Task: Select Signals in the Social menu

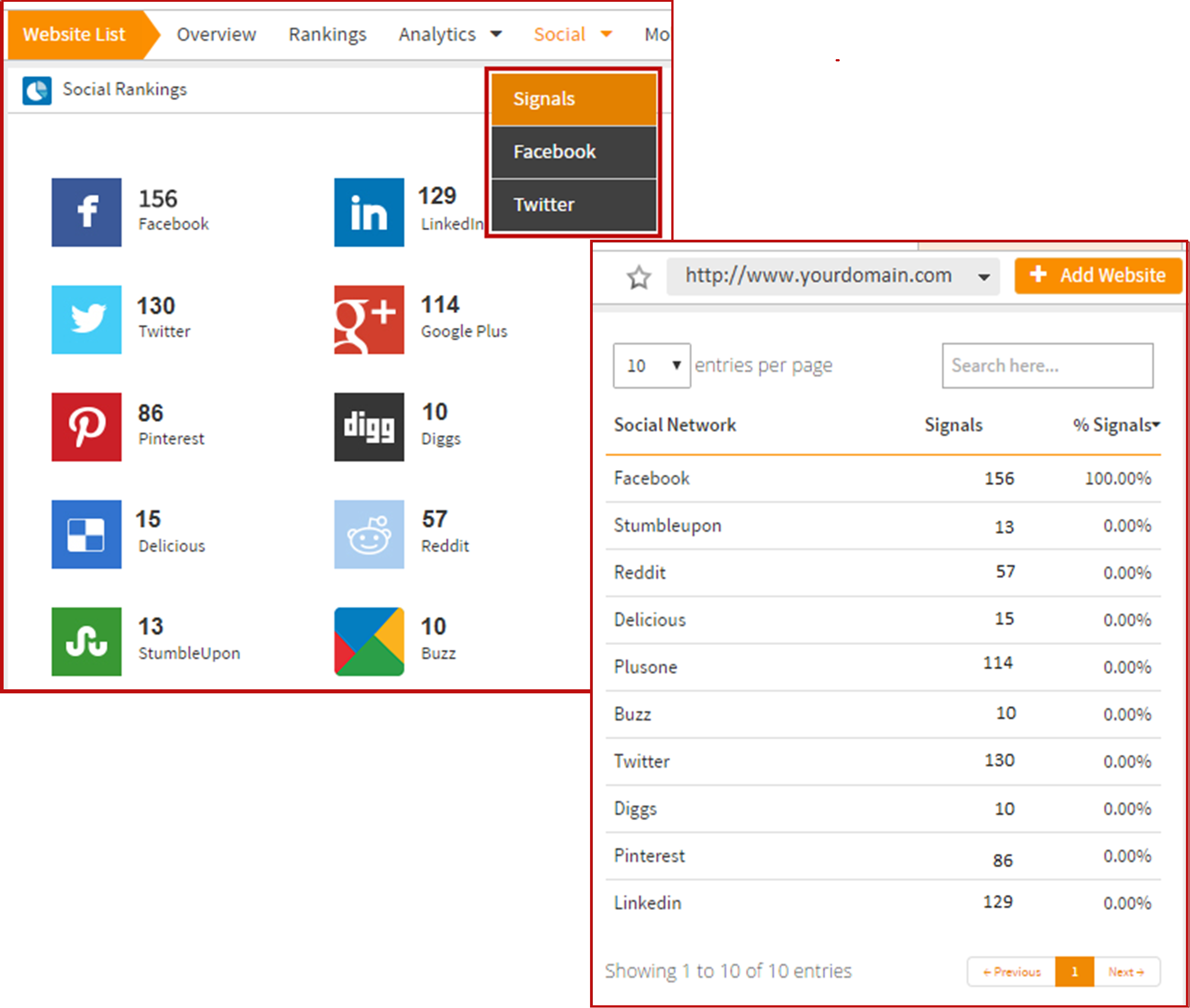Action: point(574,99)
